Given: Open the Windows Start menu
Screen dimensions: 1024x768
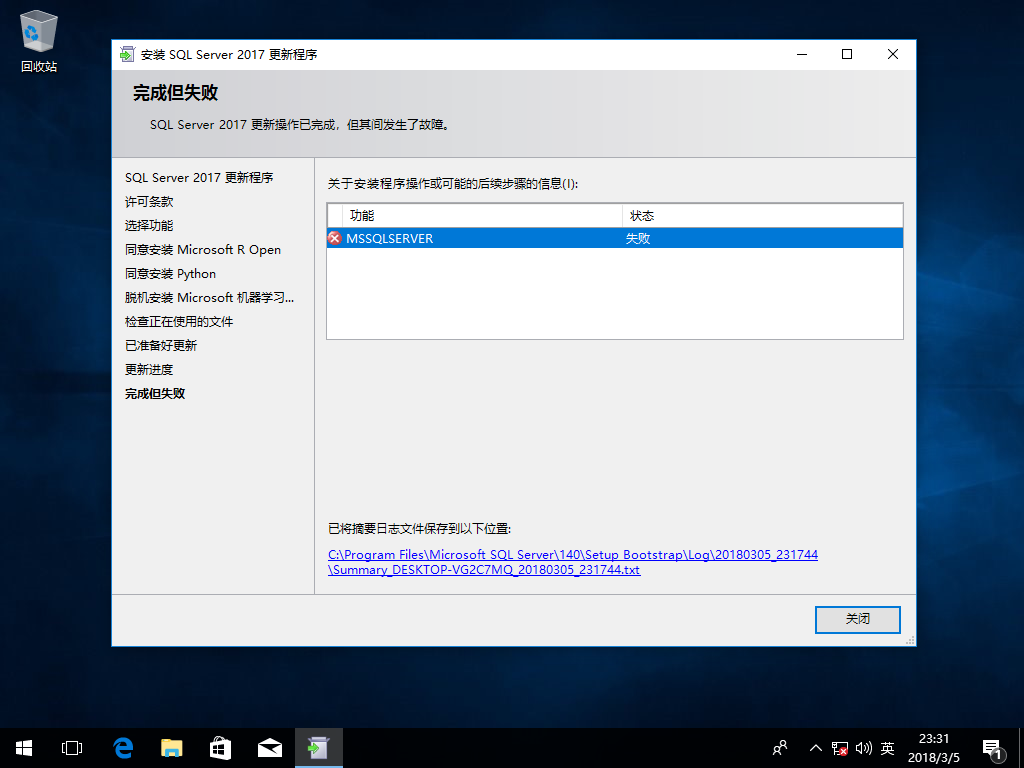Looking at the screenshot, I should click(24, 748).
